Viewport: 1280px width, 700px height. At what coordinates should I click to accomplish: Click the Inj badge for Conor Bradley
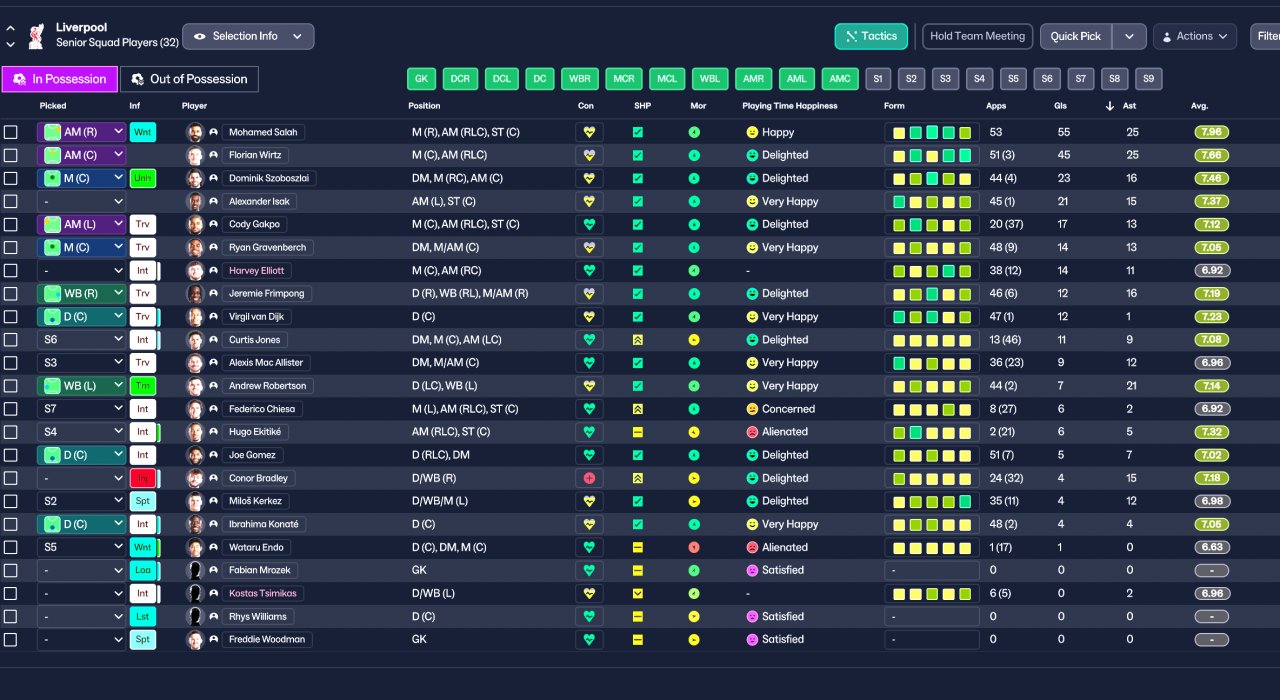click(143, 478)
